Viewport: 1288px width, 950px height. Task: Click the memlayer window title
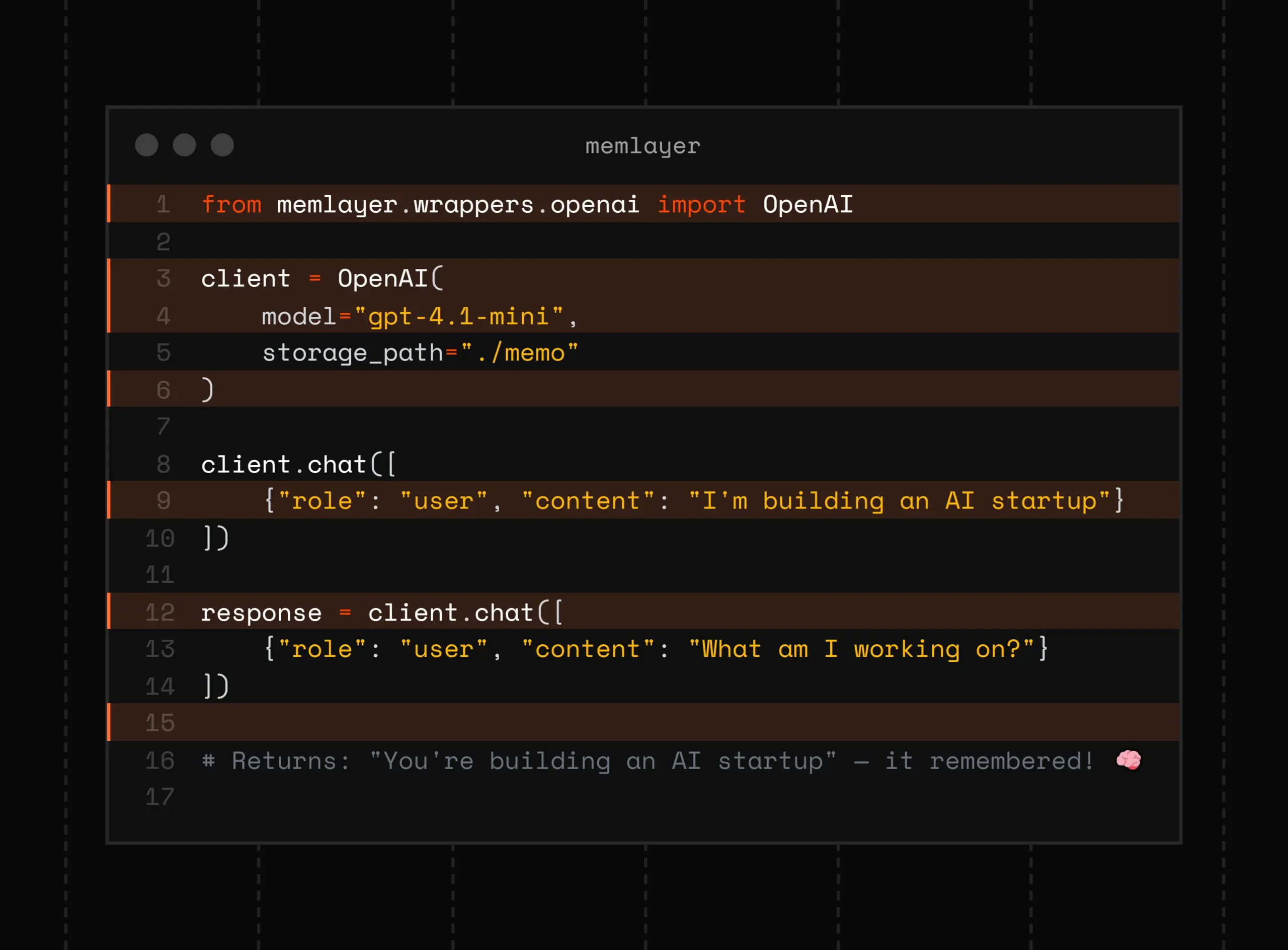tap(642, 146)
